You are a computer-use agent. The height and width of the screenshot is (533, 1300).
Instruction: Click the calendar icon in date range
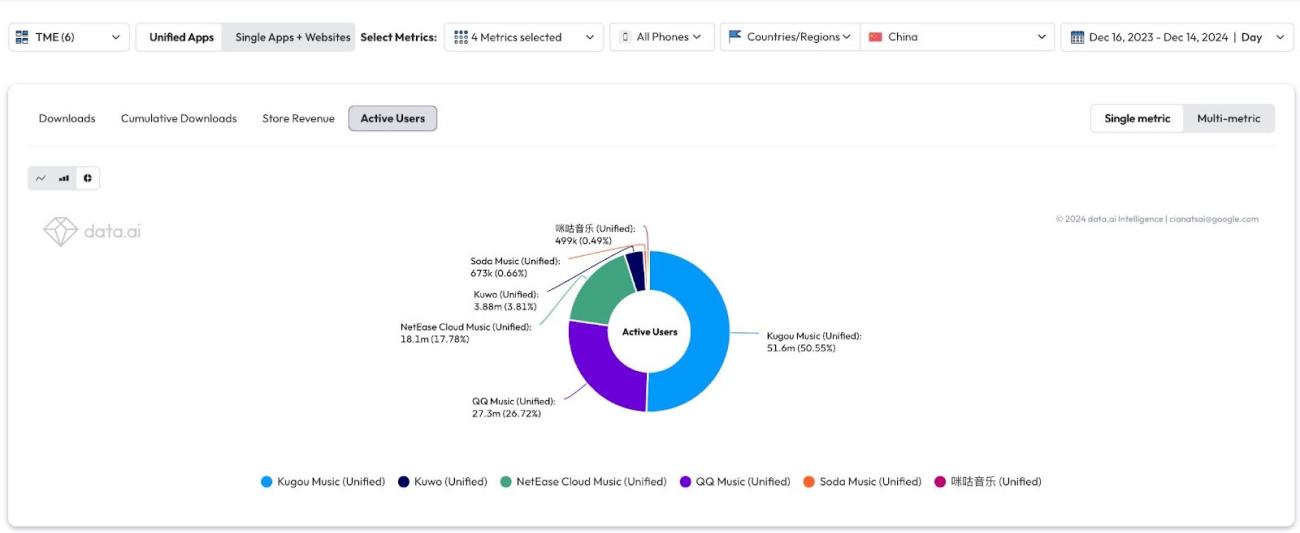(x=1077, y=37)
